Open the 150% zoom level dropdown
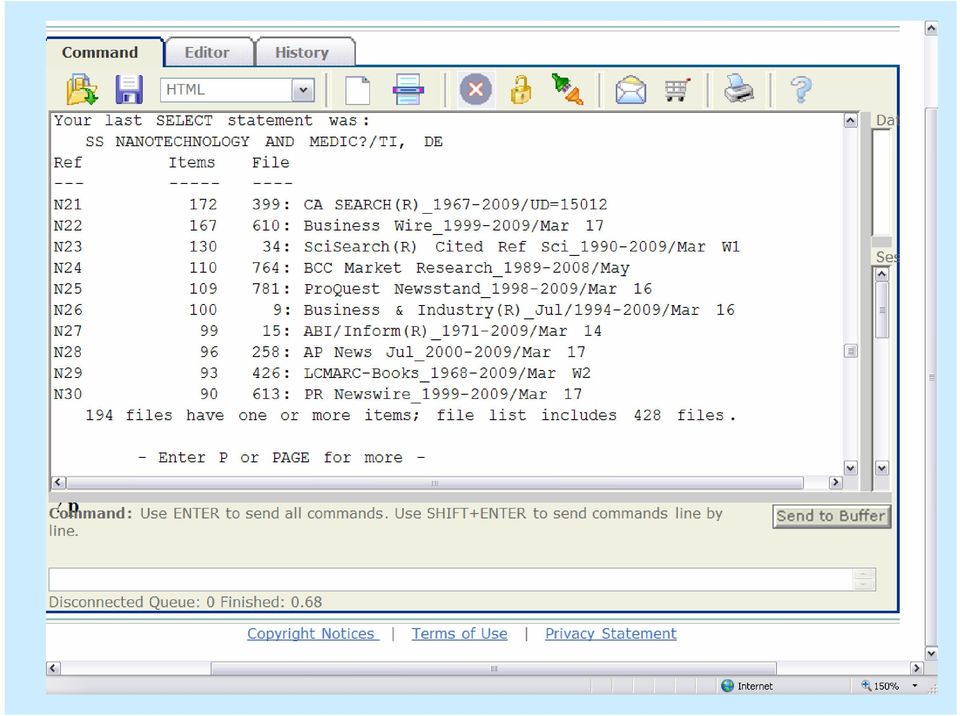 [x=915, y=686]
